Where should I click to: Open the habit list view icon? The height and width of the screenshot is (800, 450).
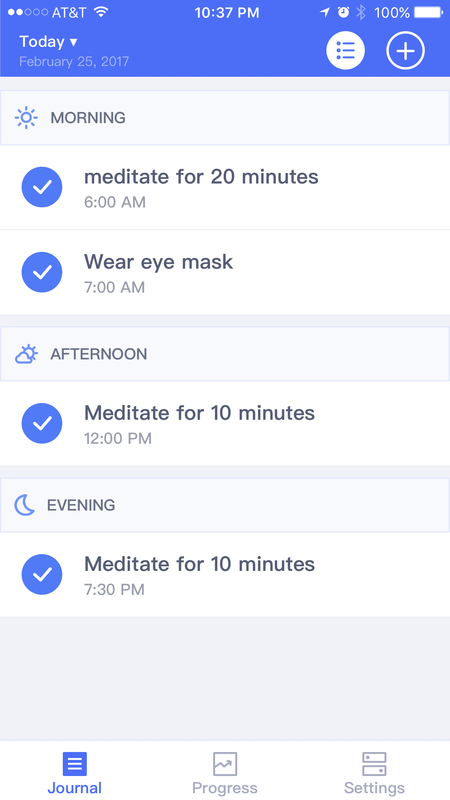[345, 50]
